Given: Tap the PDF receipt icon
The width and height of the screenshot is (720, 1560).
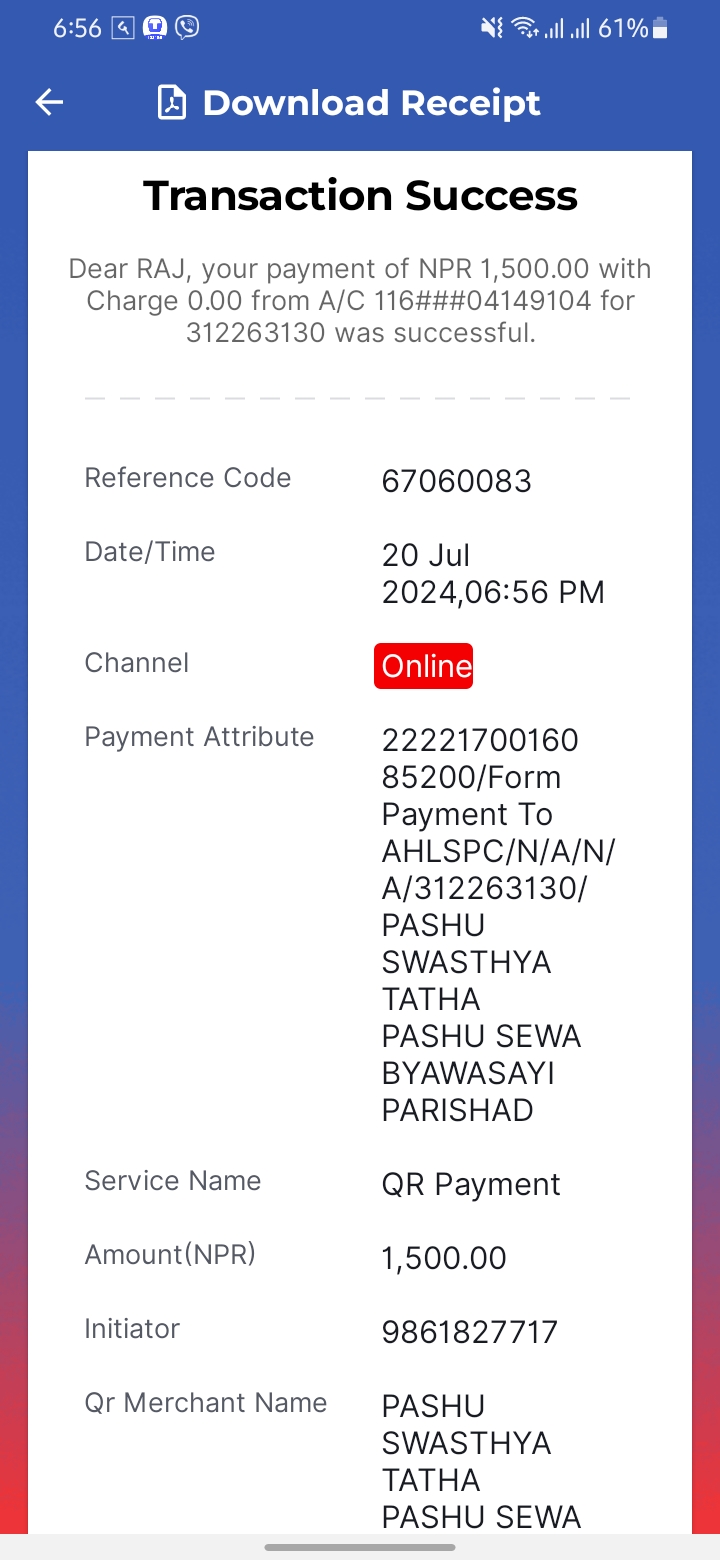Looking at the screenshot, I should [x=172, y=103].
